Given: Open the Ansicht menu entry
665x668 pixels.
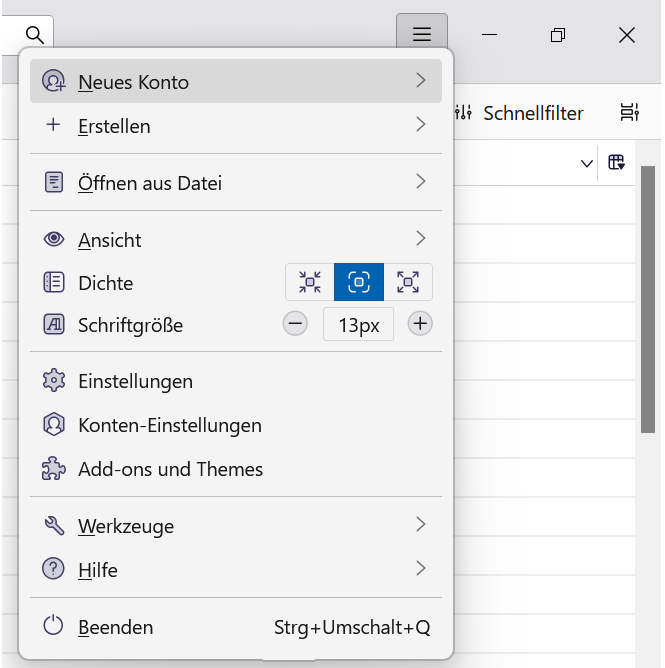Looking at the screenshot, I should pos(235,240).
